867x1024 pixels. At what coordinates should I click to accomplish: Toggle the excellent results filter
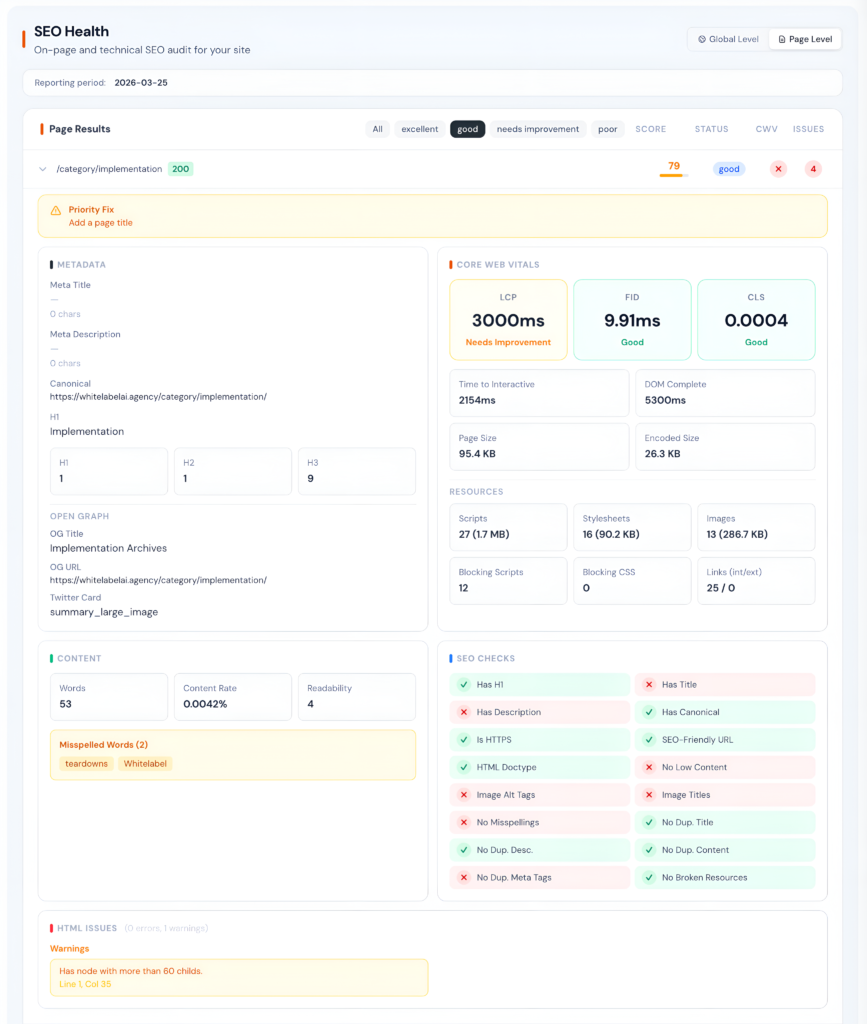(x=419, y=128)
